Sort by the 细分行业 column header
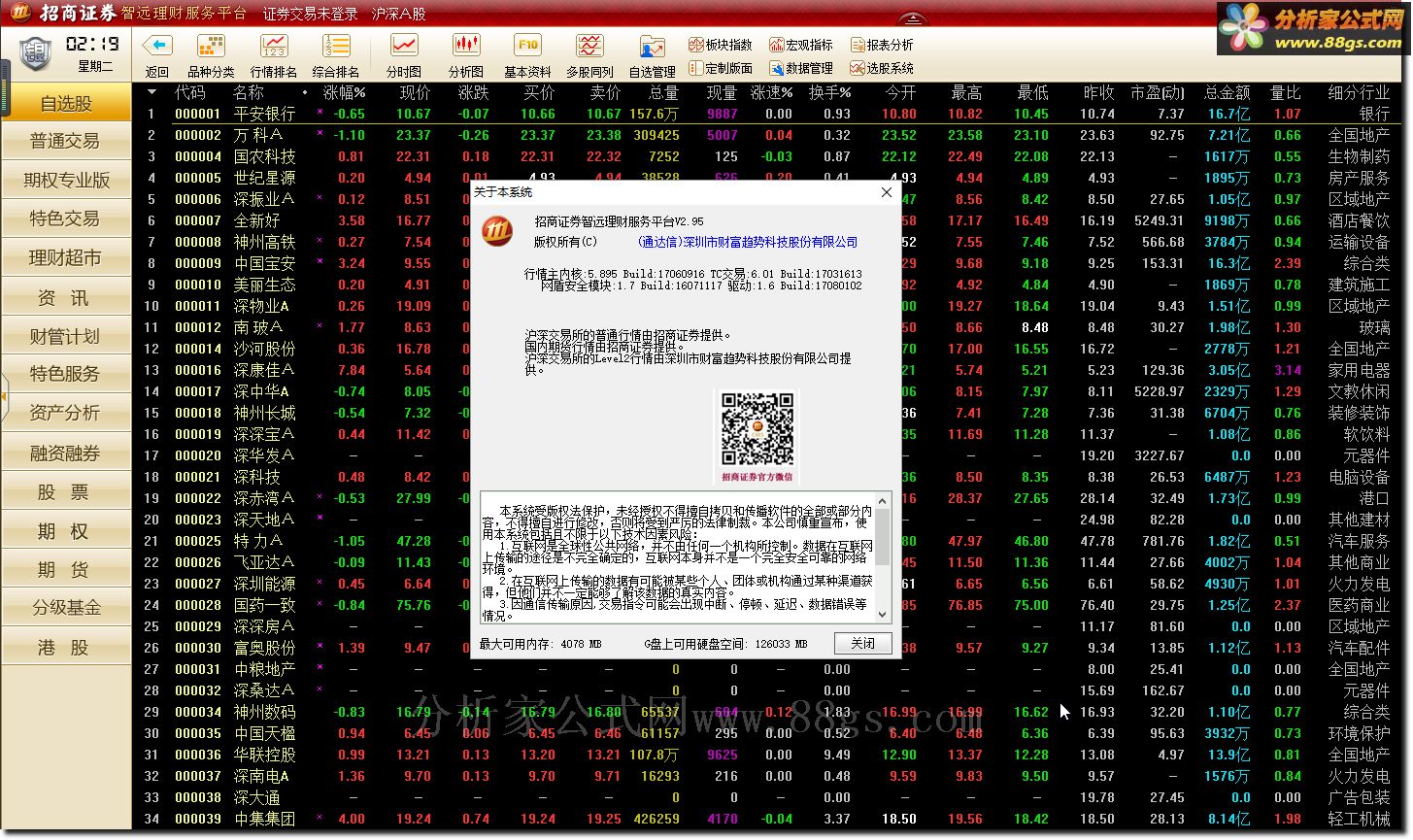1413x840 pixels. [1359, 92]
